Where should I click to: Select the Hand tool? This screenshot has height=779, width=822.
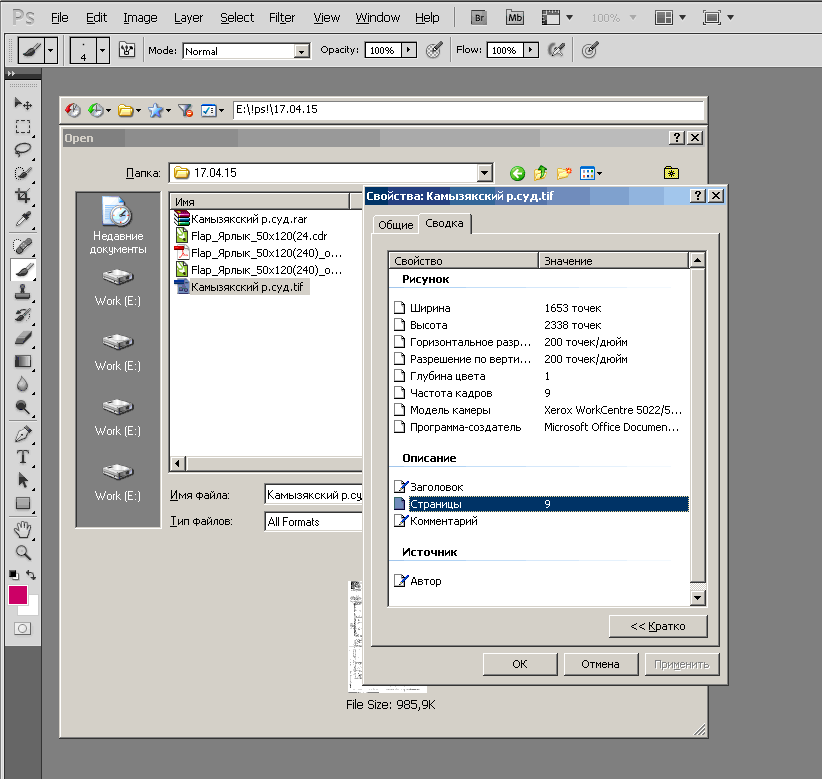(23, 529)
